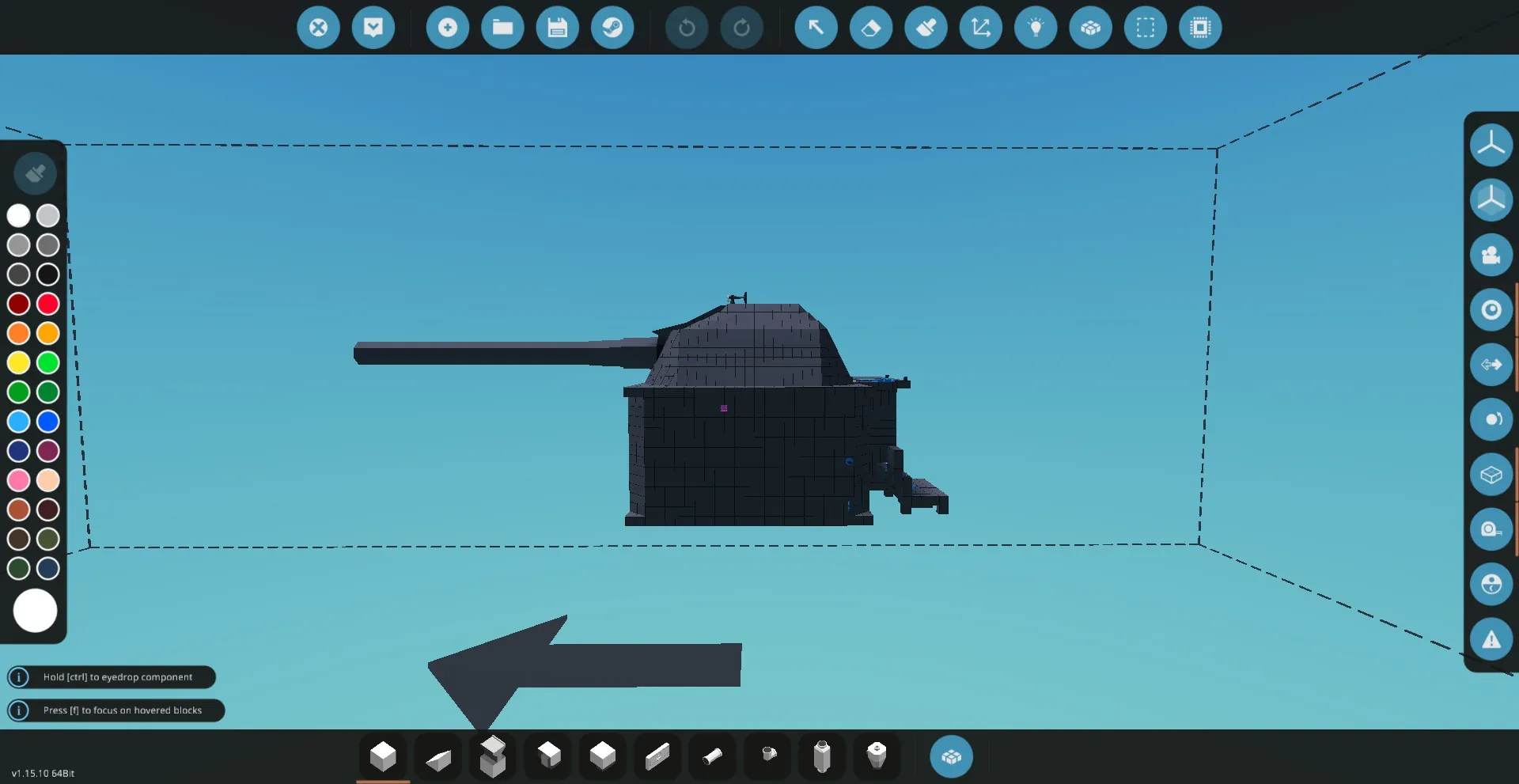The height and width of the screenshot is (784, 1519).
Task: Select the arrow pointer tool
Action: click(816, 28)
